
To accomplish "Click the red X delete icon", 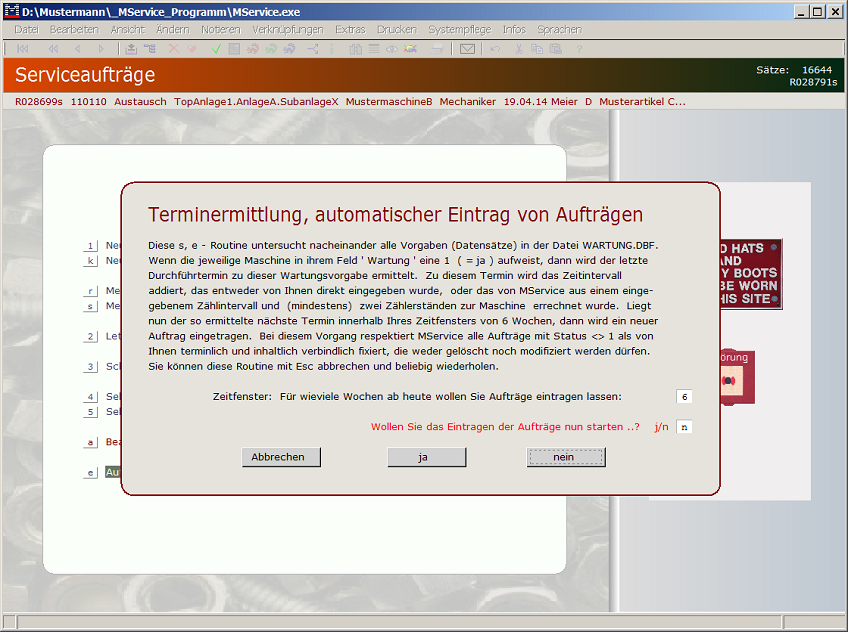I will (x=174, y=48).
